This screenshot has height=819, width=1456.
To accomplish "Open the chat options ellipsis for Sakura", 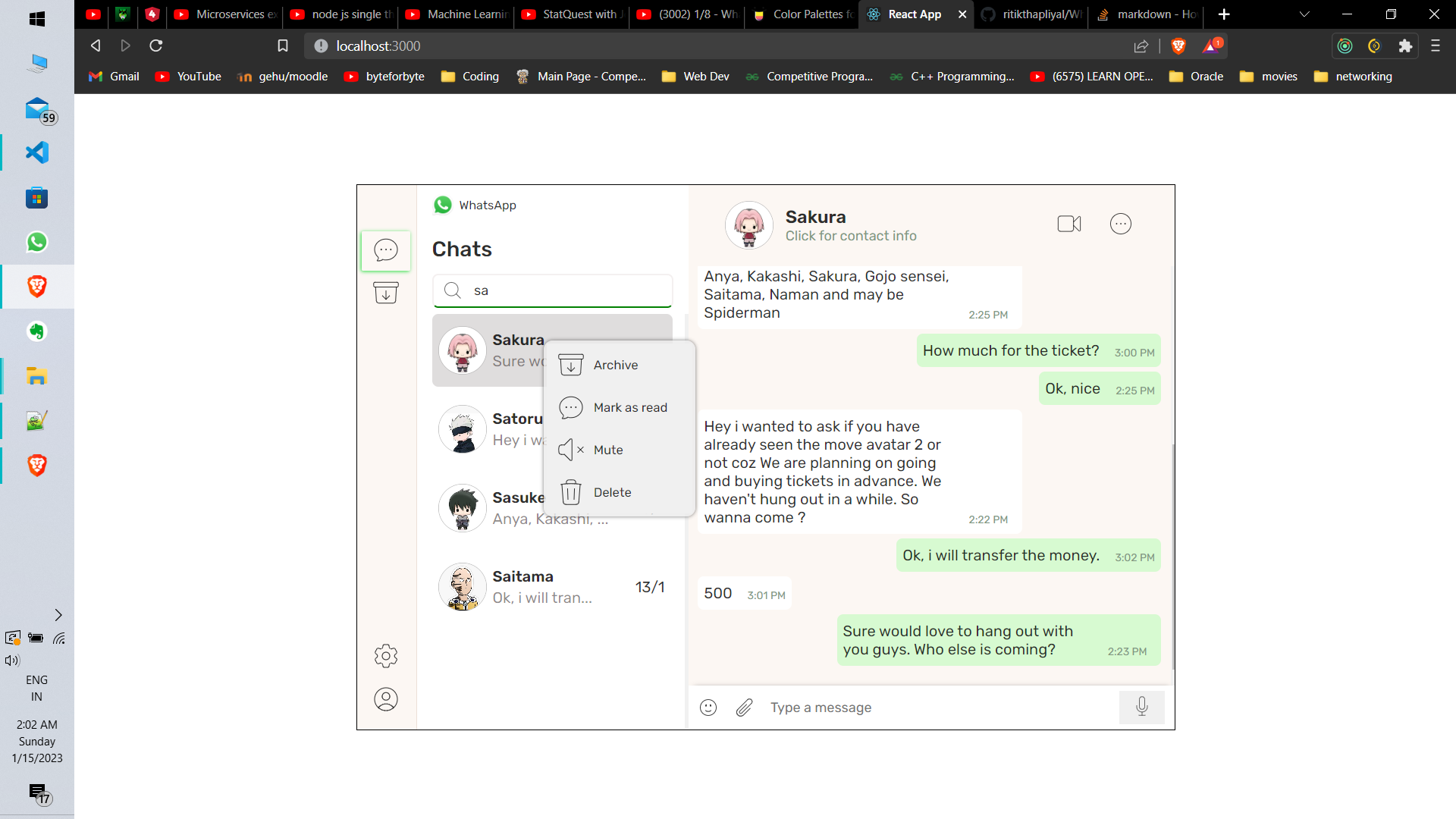I will click(1121, 224).
